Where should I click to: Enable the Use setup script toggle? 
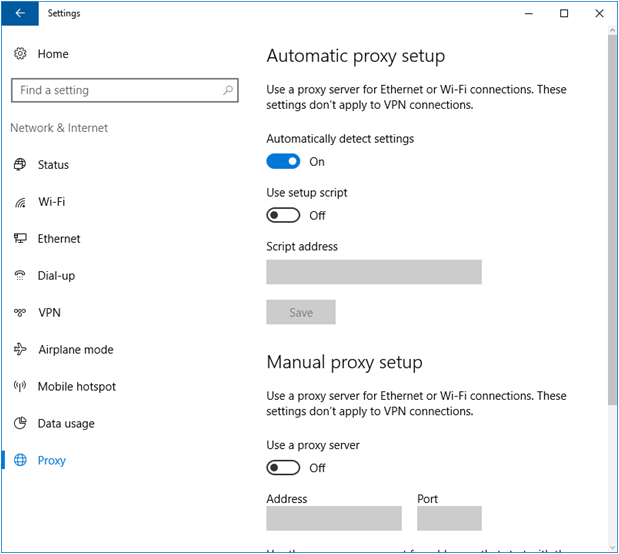coord(283,215)
